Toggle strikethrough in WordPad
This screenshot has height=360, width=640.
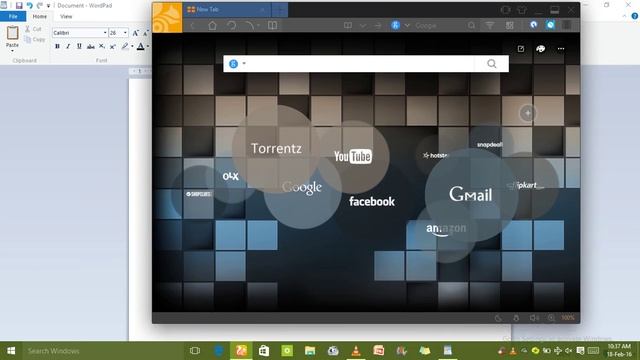(91, 47)
